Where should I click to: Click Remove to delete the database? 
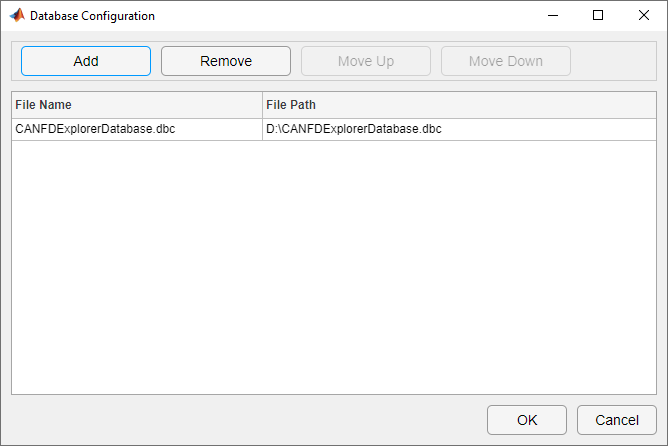[226, 61]
